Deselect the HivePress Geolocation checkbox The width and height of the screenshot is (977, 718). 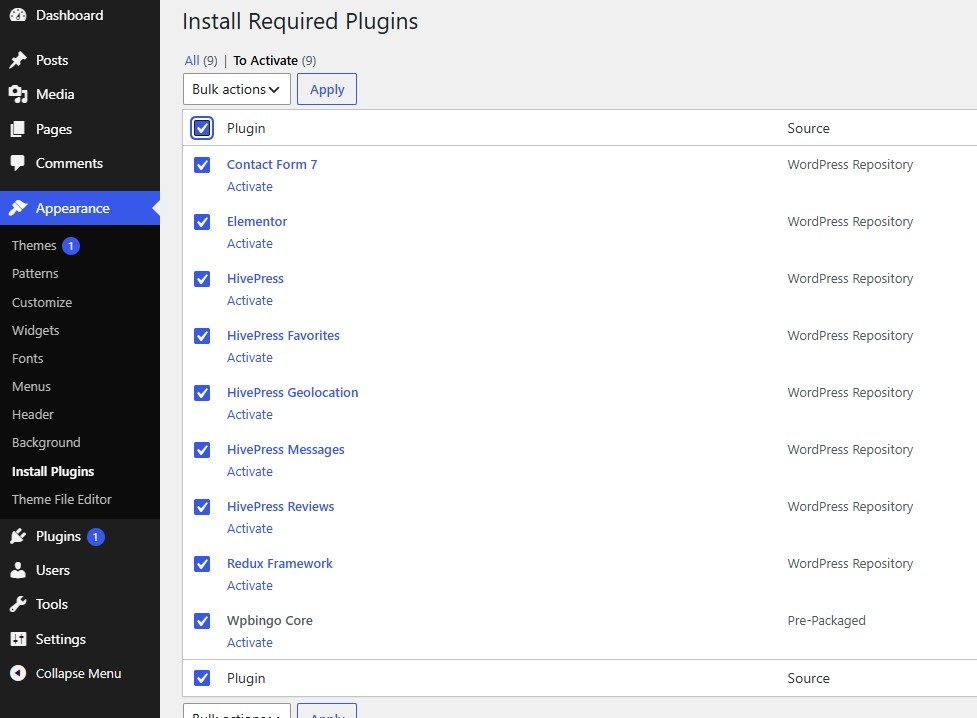click(x=202, y=393)
